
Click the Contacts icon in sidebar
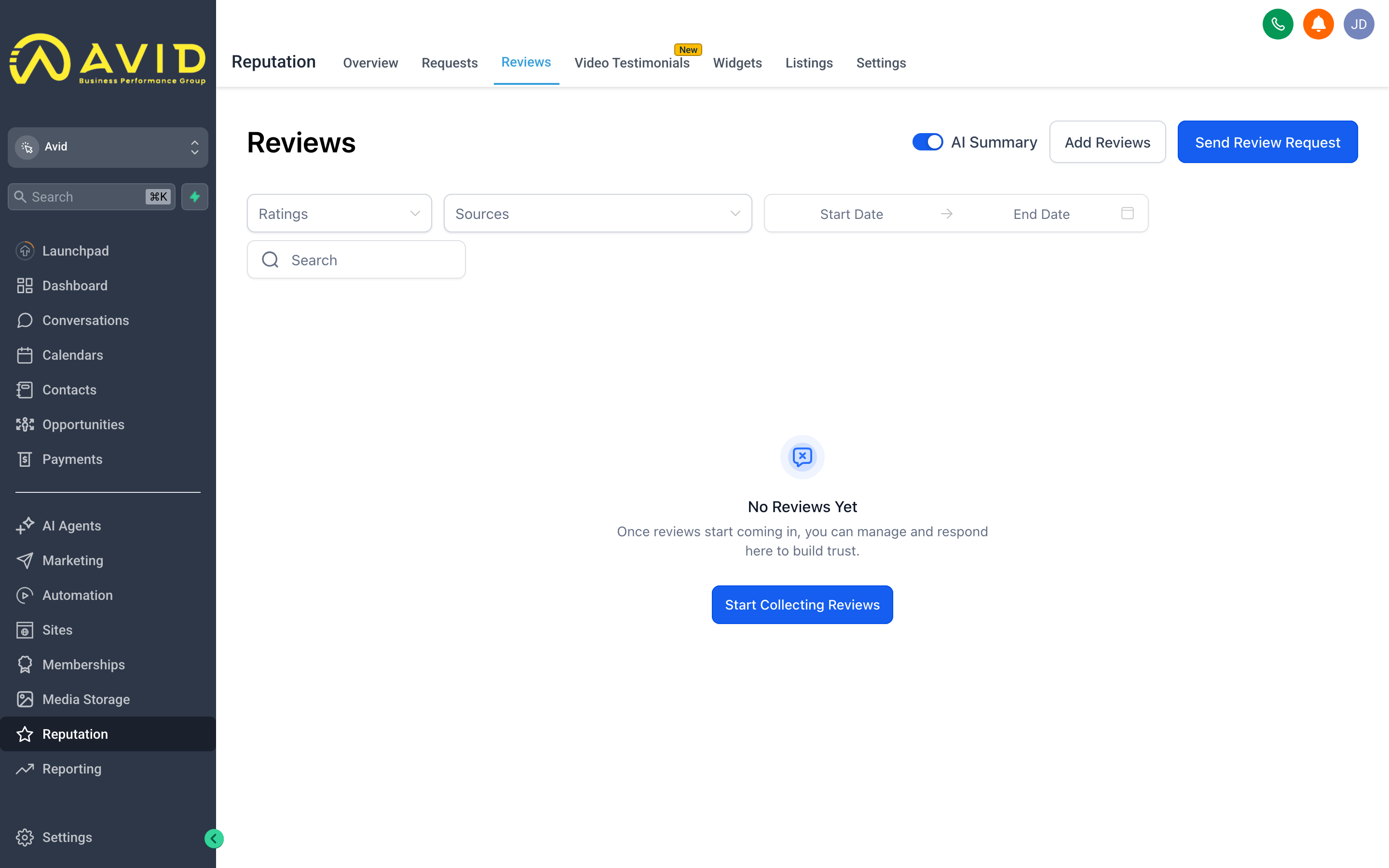pyautogui.click(x=25, y=390)
